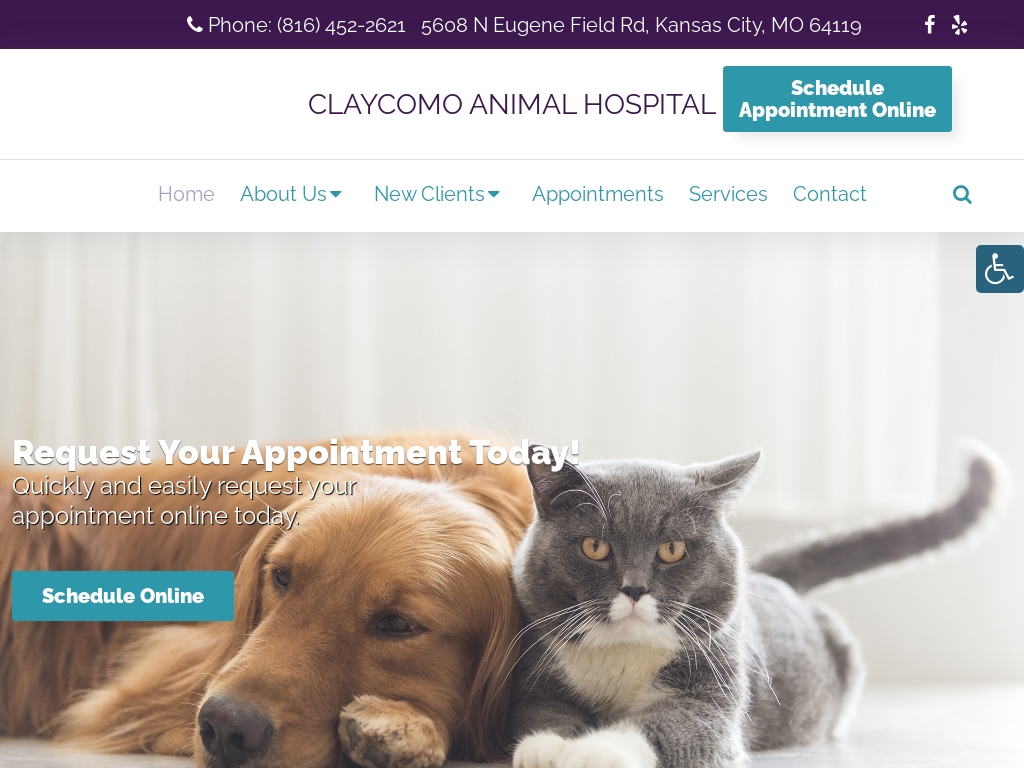This screenshot has width=1024, height=768.
Task: Click the Kansas City street address
Action: click(x=641, y=25)
